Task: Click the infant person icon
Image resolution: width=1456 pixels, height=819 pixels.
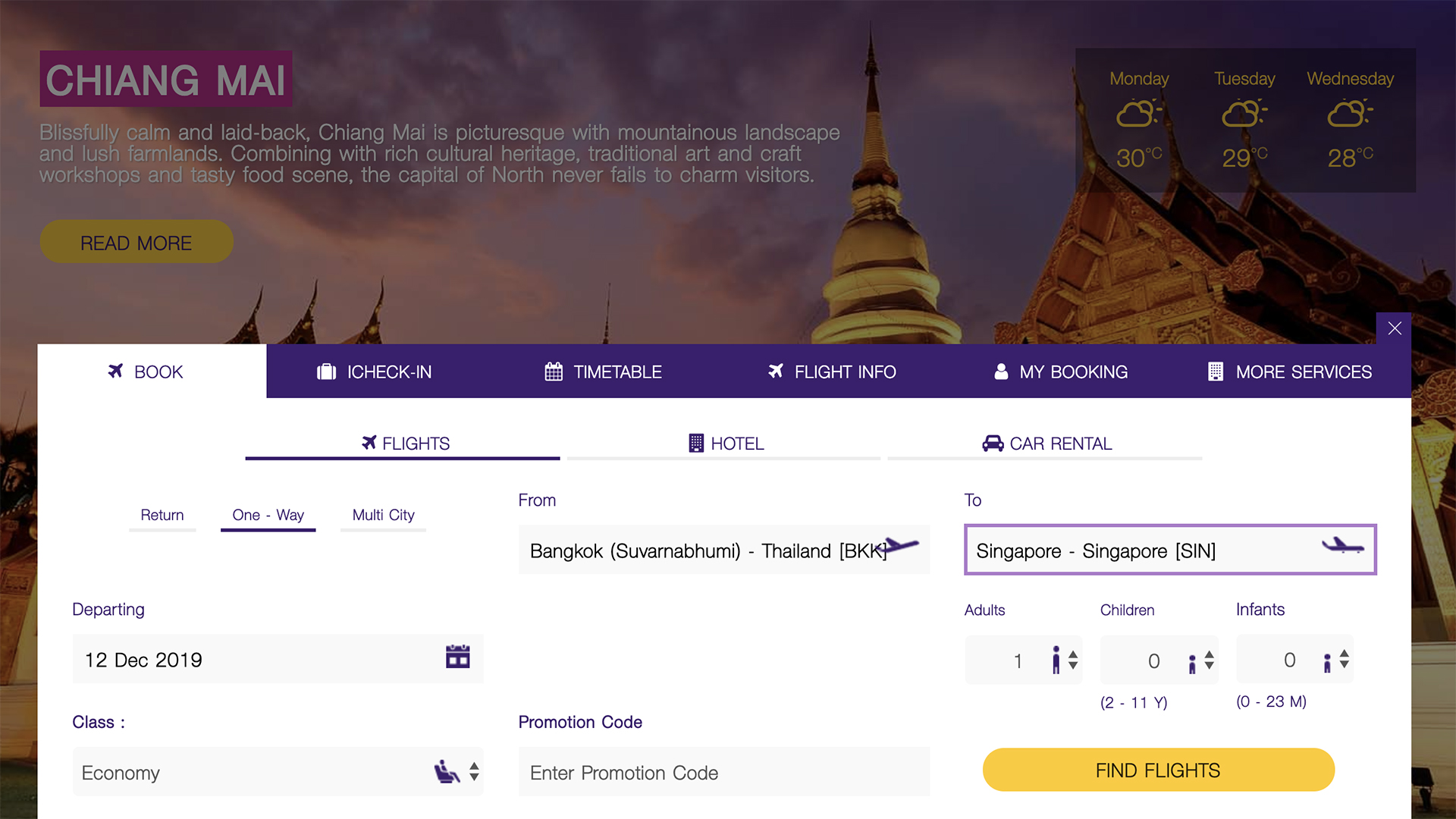Action: point(1327,664)
